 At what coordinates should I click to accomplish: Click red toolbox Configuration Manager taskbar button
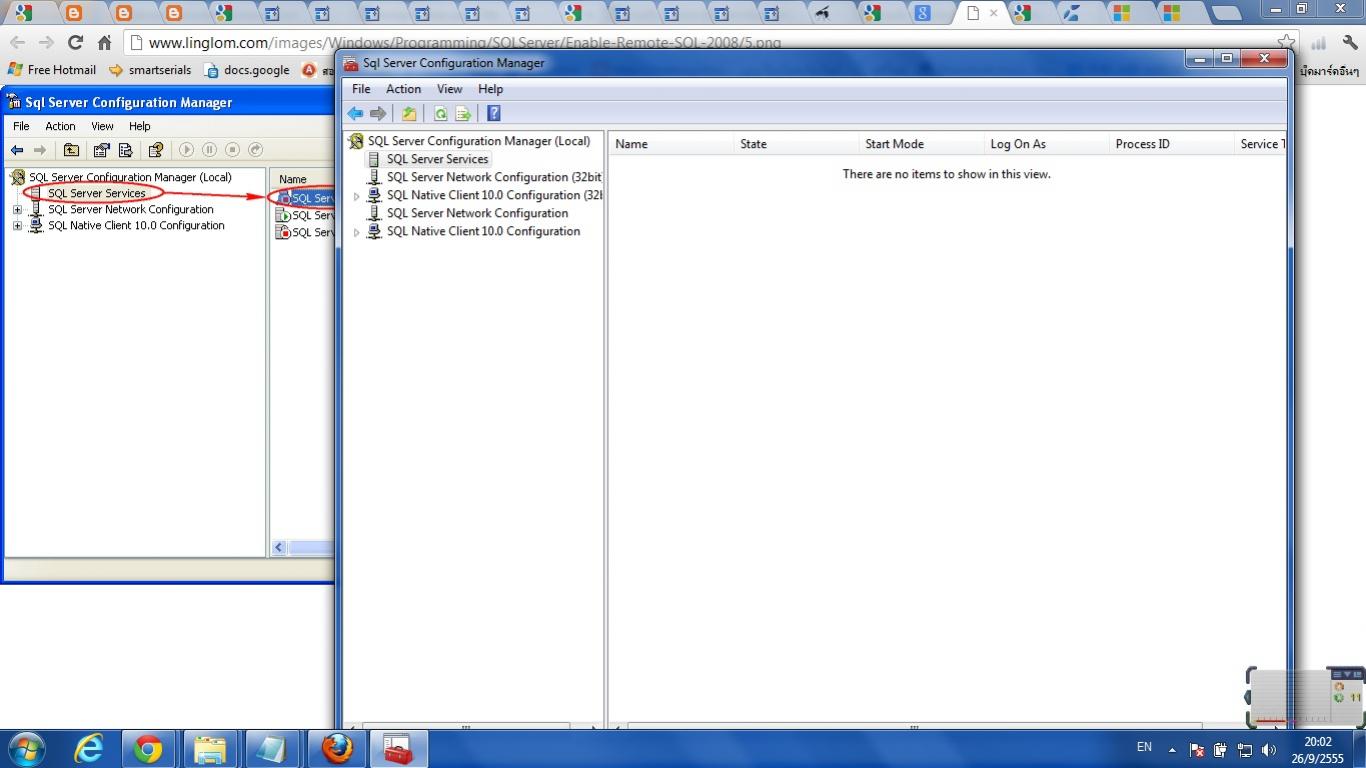point(399,748)
